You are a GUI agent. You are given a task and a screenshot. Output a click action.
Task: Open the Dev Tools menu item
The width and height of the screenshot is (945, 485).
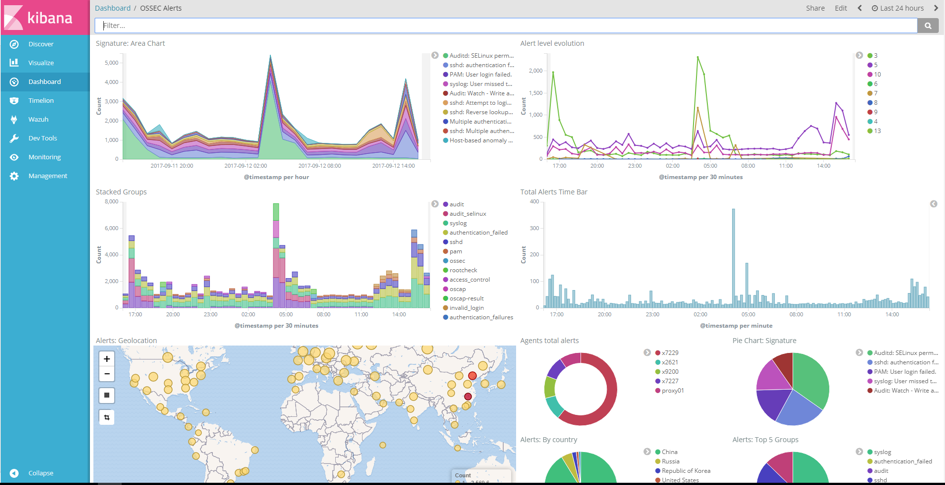click(45, 138)
